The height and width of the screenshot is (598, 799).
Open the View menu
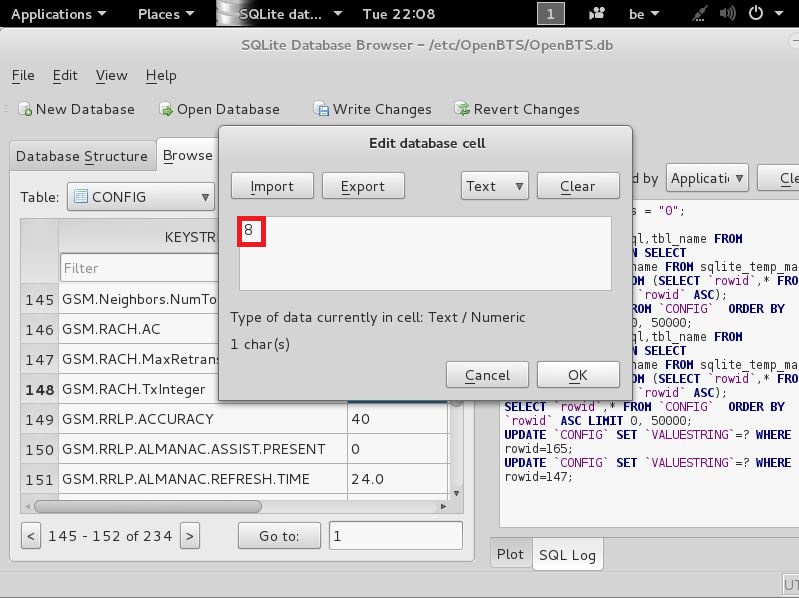[x=112, y=75]
